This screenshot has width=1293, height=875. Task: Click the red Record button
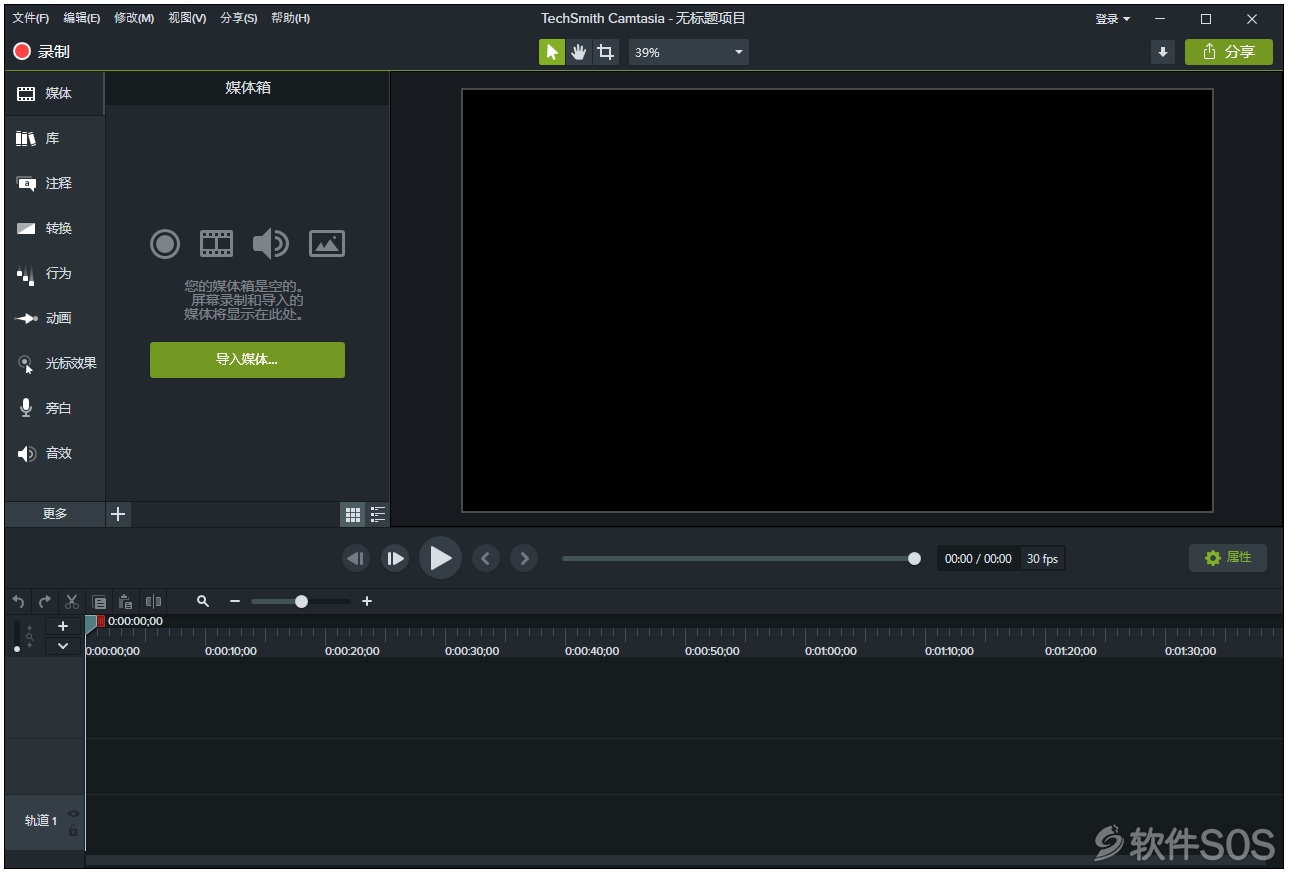(41, 52)
